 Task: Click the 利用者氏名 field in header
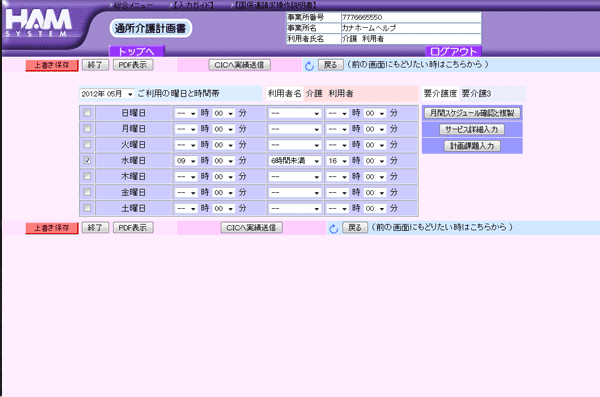[x=411, y=39]
